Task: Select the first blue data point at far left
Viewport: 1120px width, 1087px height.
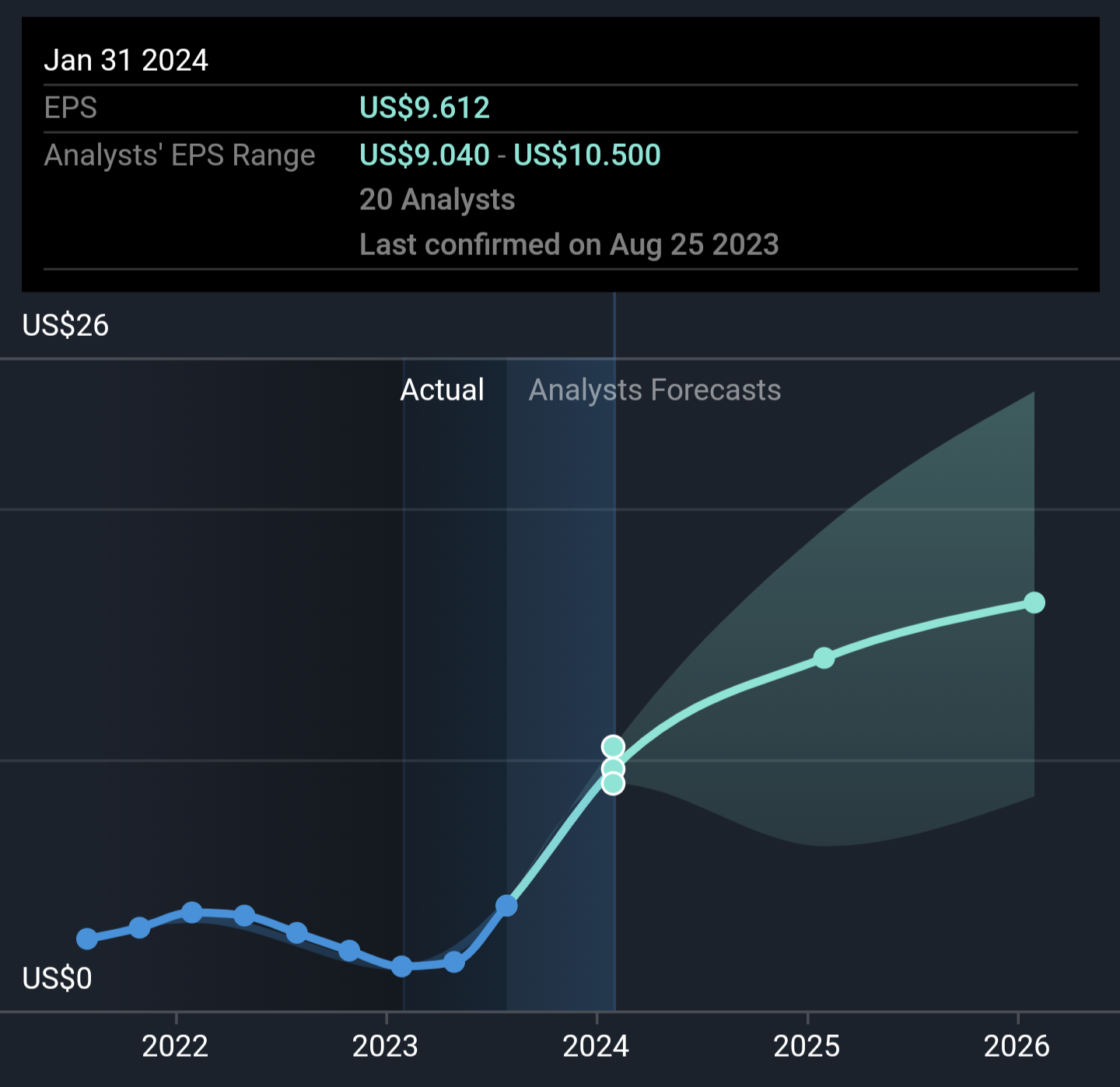Action: tap(87, 939)
